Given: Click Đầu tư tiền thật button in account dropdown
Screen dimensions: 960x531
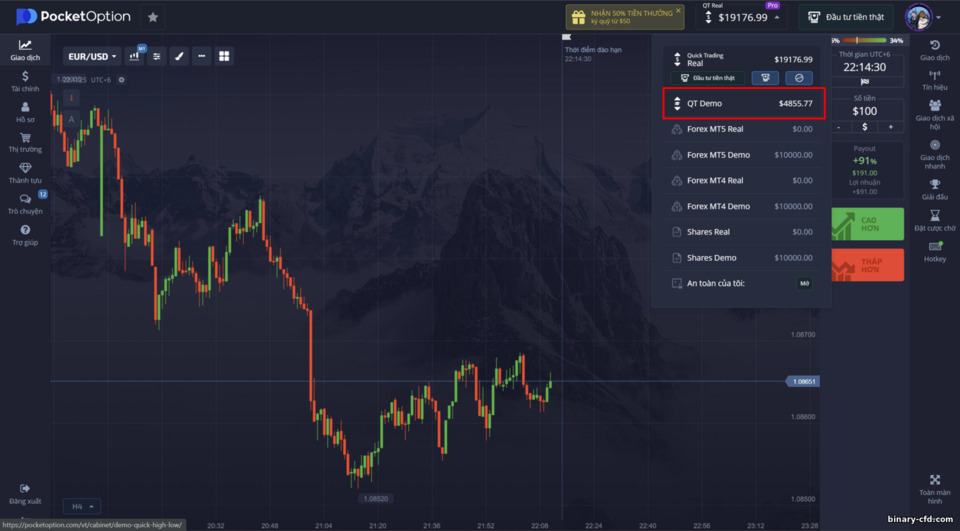Looking at the screenshot, I should pos(708,78).
